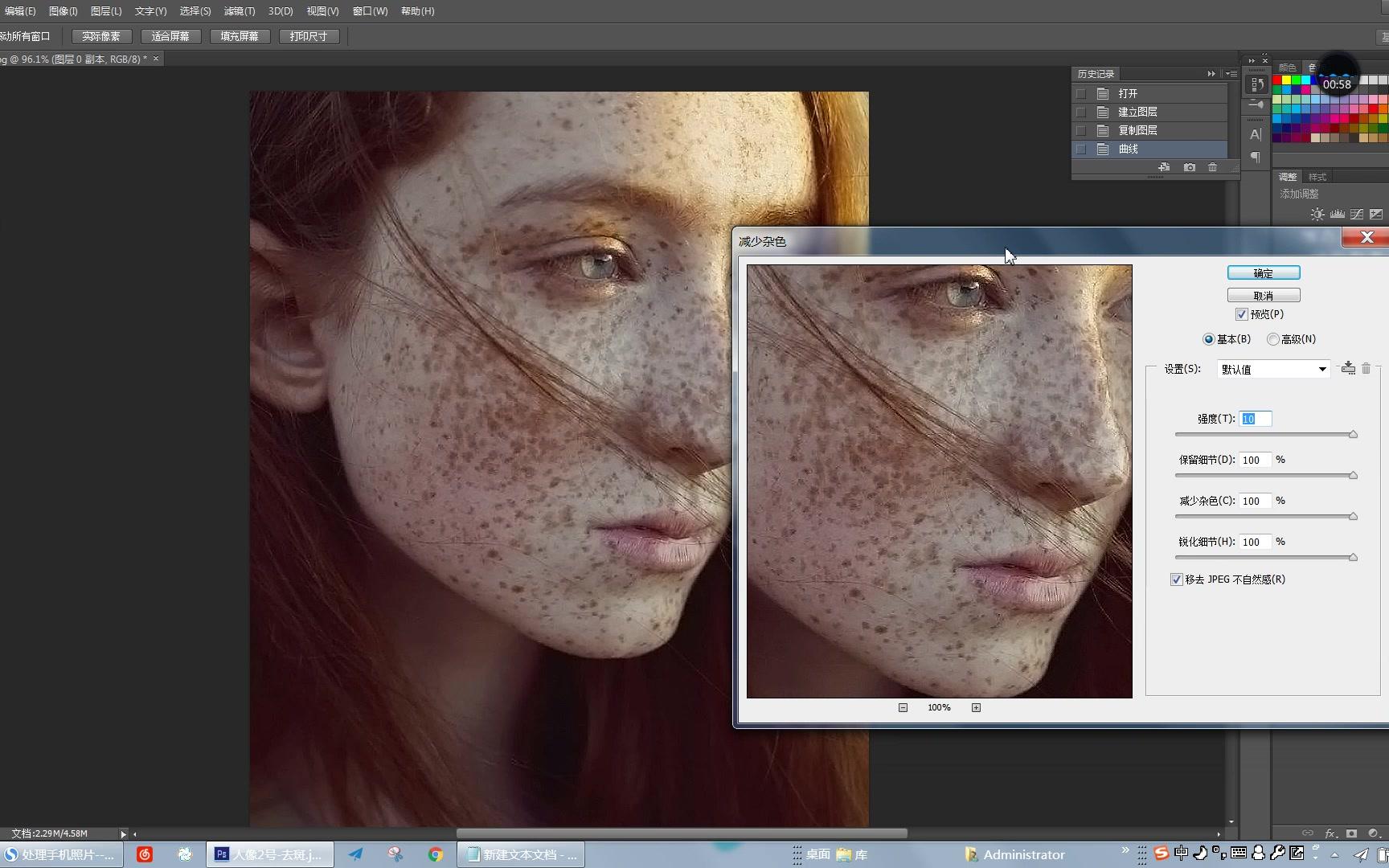This screenshot has height=868, width=1389.
Task: Open the 设置 presets dropdown (默认值)
Action: [1273, 369]
